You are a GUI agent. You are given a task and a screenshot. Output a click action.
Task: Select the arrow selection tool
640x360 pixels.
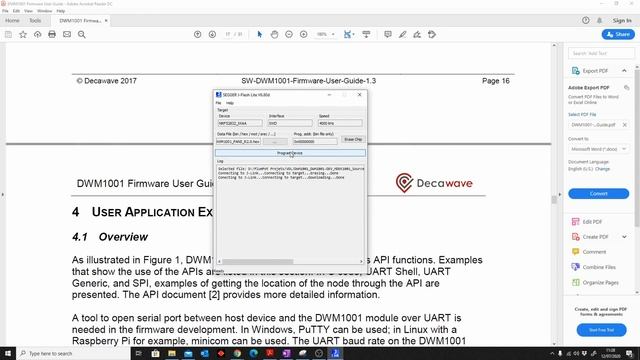pos(260,35)
